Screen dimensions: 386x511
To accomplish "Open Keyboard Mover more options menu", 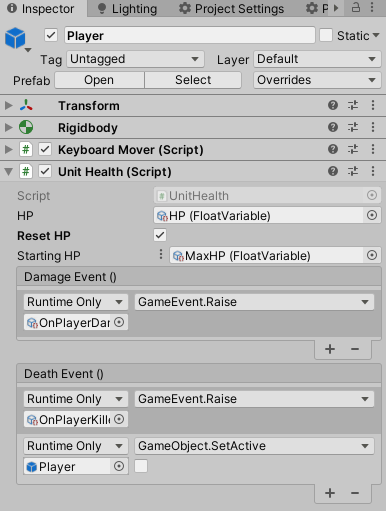I will point(373,149).
